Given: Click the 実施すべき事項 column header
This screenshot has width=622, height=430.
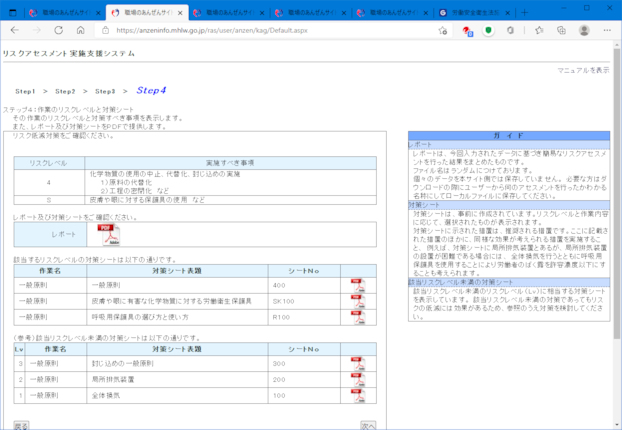Looking at the screenshot, I should 230,163.
